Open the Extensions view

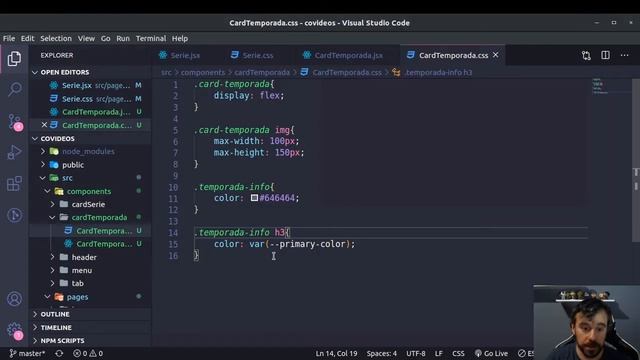(x=14, y=184)
